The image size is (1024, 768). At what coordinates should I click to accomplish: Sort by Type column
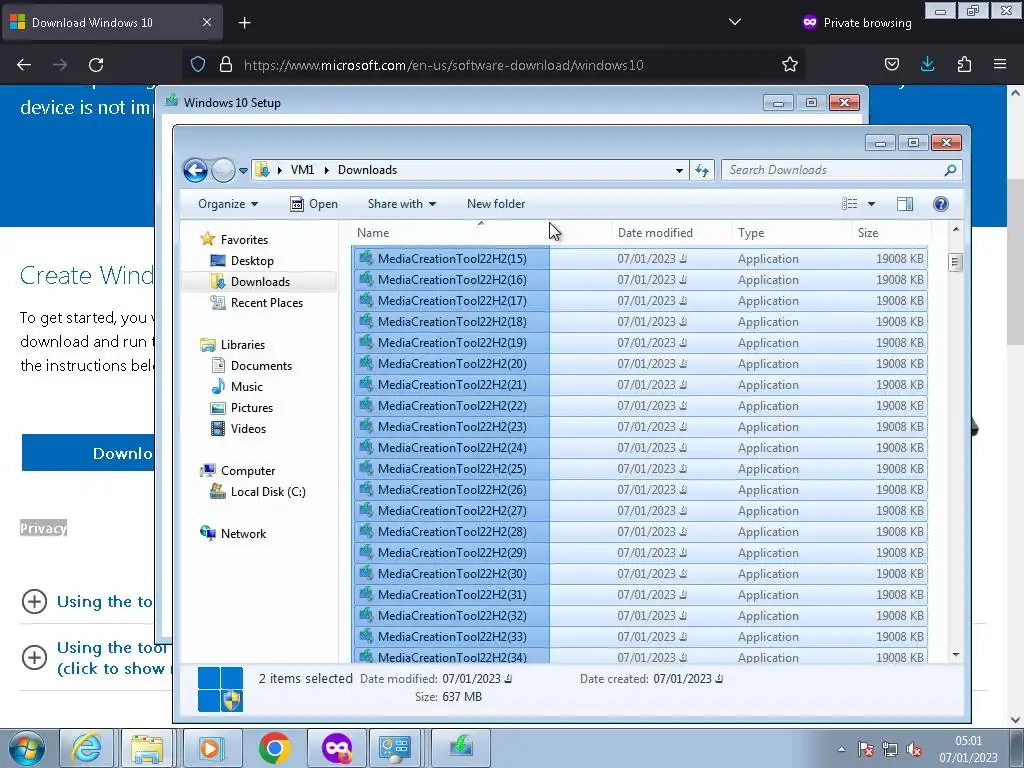pyautogui.click(x=792, y=232)
